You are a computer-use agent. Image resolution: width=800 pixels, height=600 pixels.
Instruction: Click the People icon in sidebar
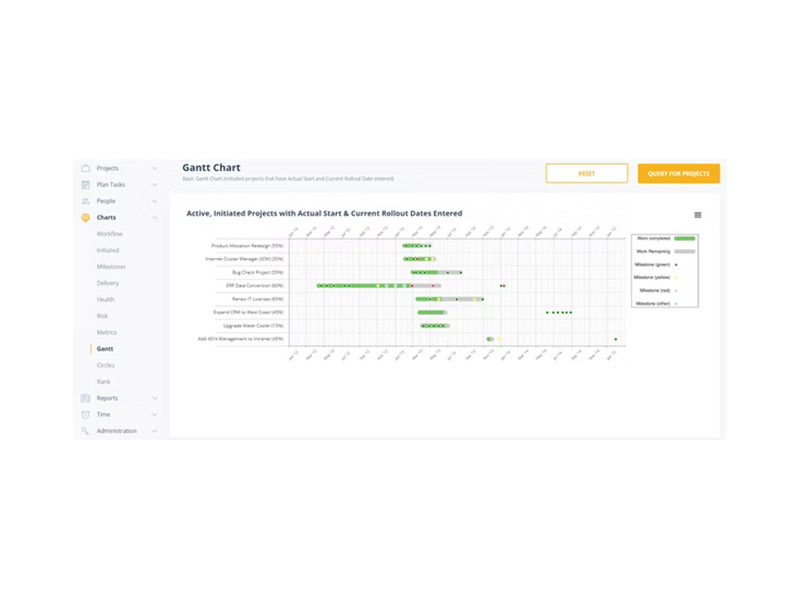pos(86,201)
